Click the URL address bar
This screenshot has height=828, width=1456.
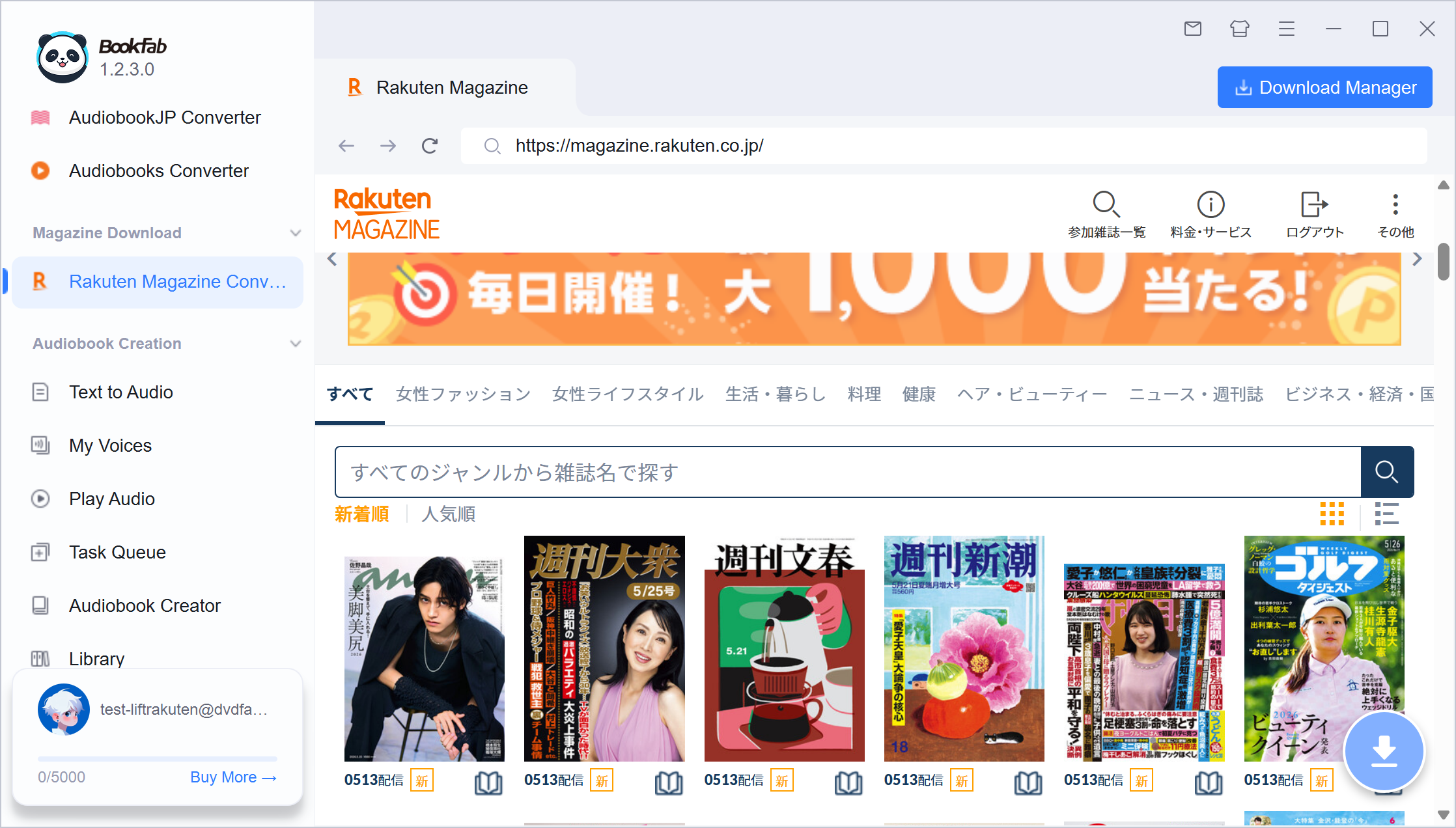click(x=944, y=146)
